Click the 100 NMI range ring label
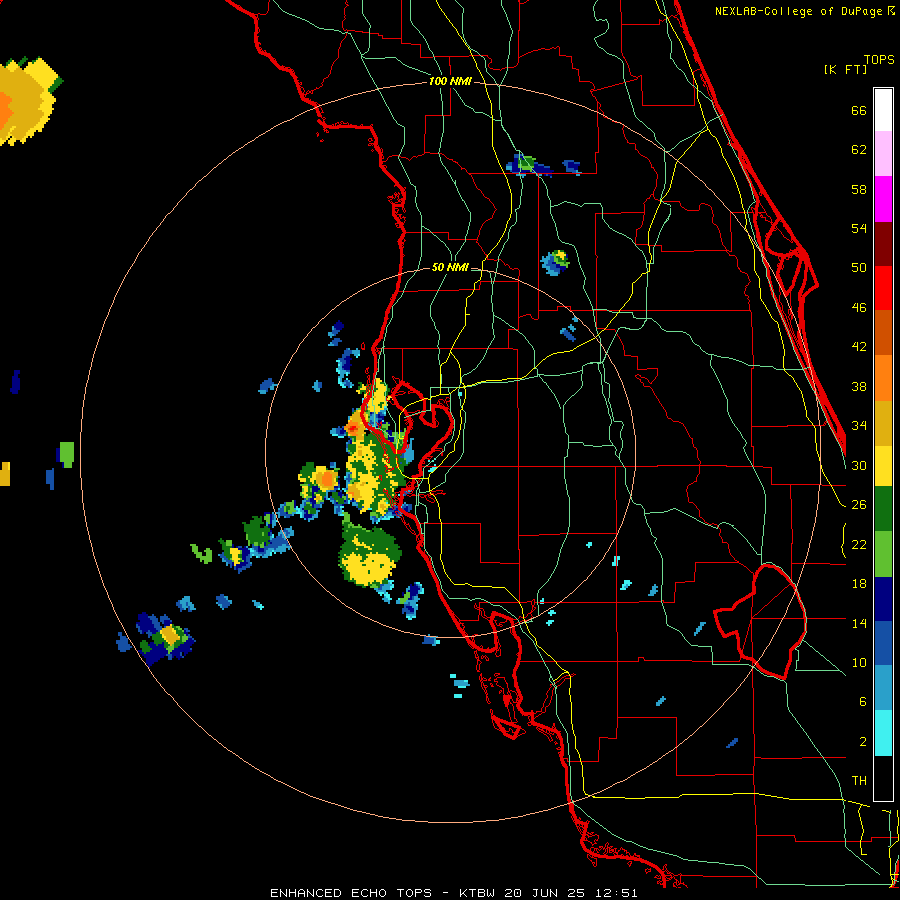900x900 pixels. coord(450,82)
